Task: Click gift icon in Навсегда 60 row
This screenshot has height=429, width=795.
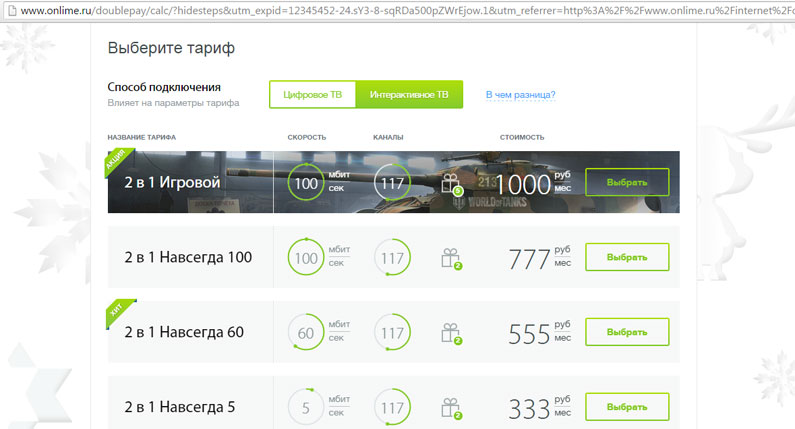Action: [450, 333]
